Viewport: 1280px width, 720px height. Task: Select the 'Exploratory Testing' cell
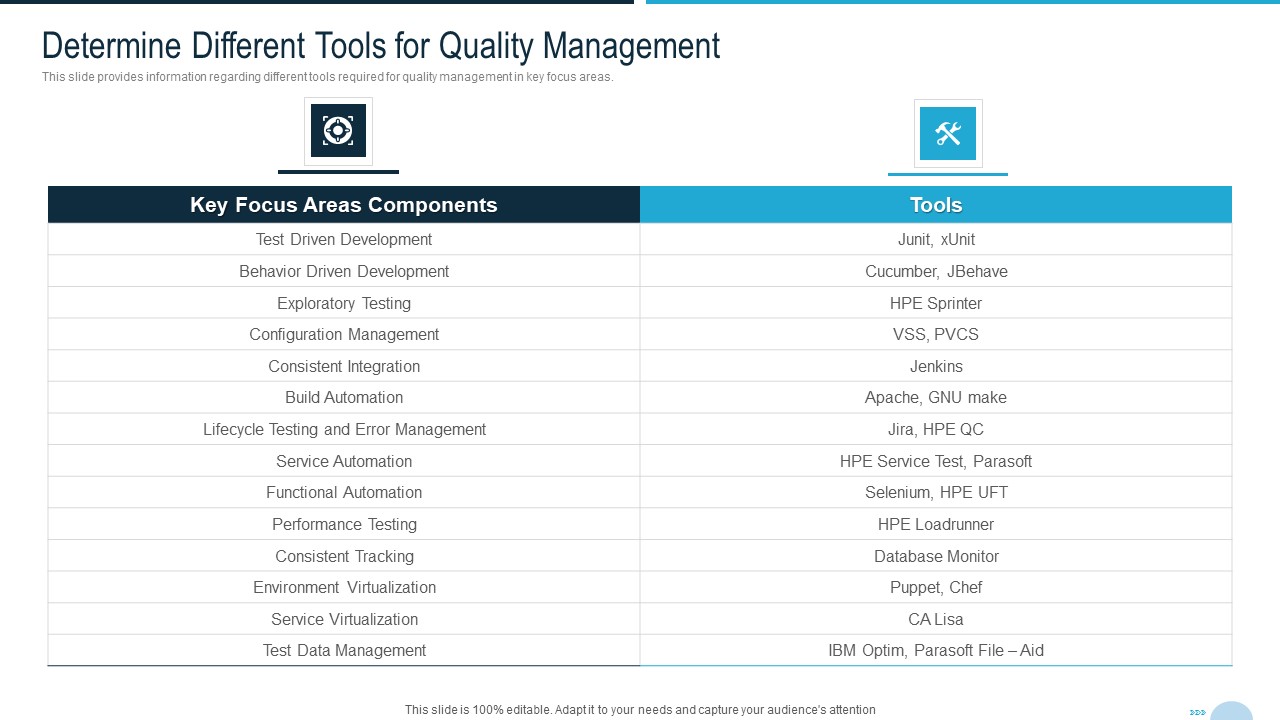pos(344,303)
